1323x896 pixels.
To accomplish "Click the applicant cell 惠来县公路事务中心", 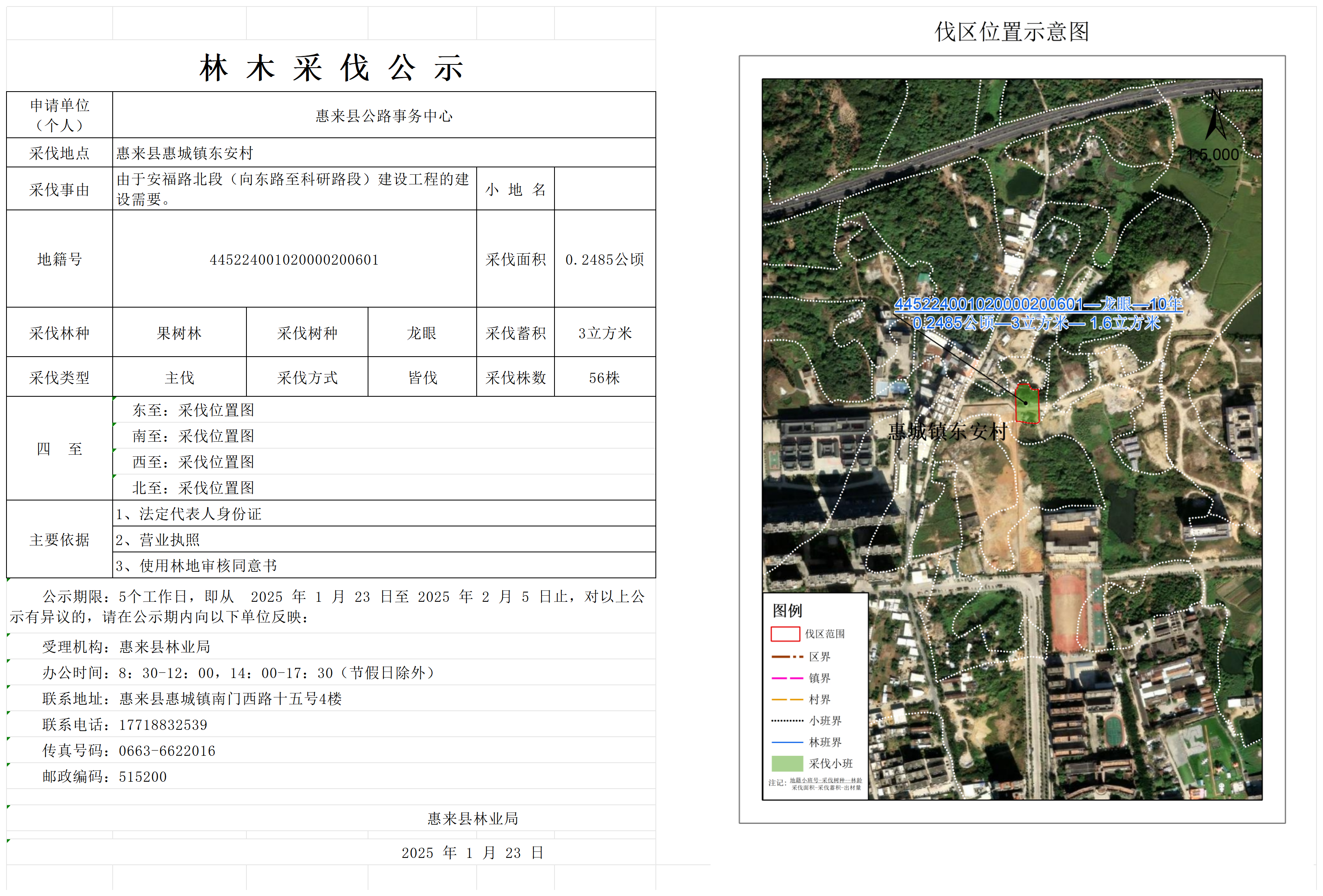I will pyautogui.click(x=384, y=115).
